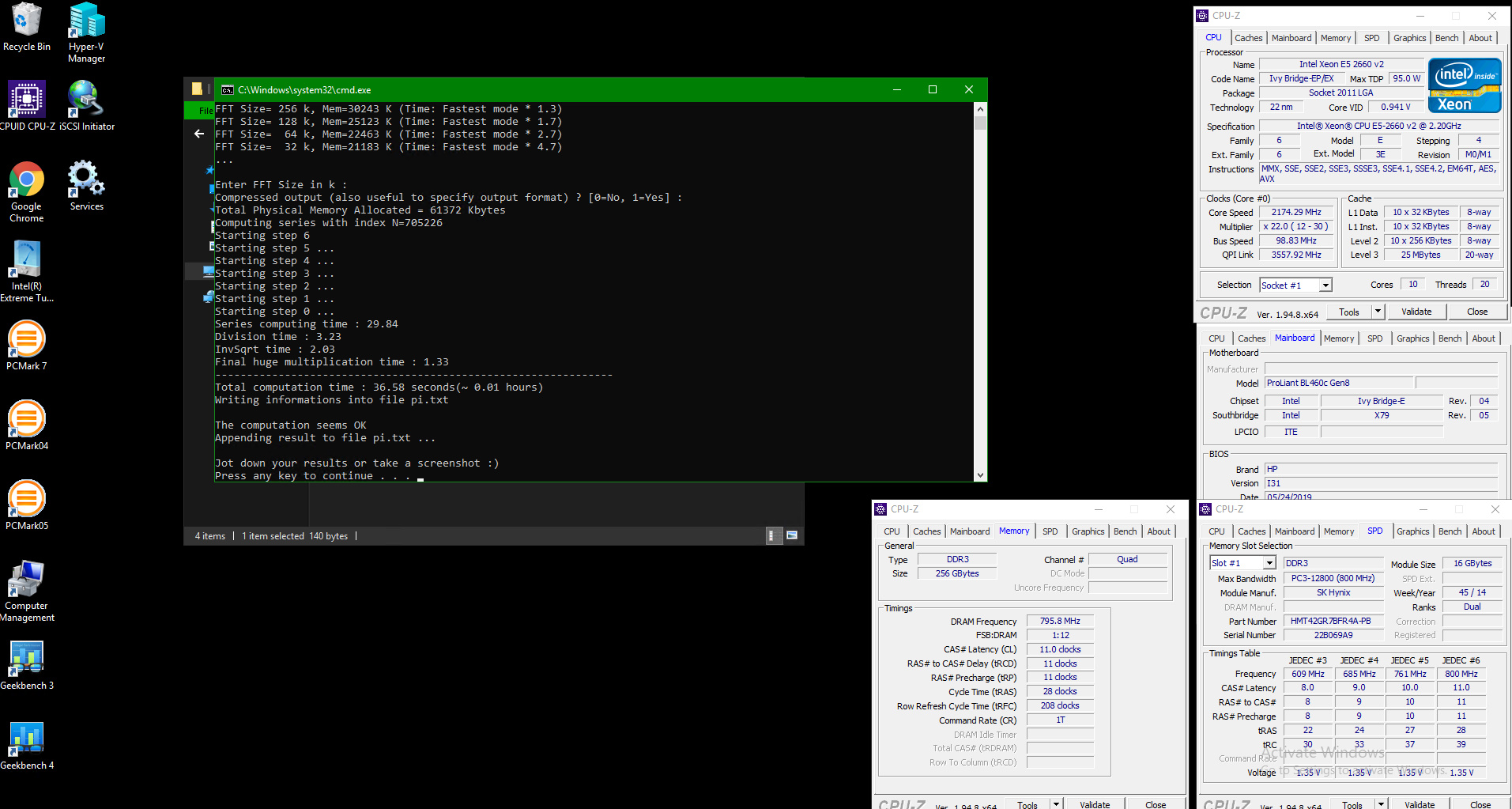This screenshot has height=809, width=1512.
Task: Open Hyper-V Manager desktop icon
Action: [87, 32]
